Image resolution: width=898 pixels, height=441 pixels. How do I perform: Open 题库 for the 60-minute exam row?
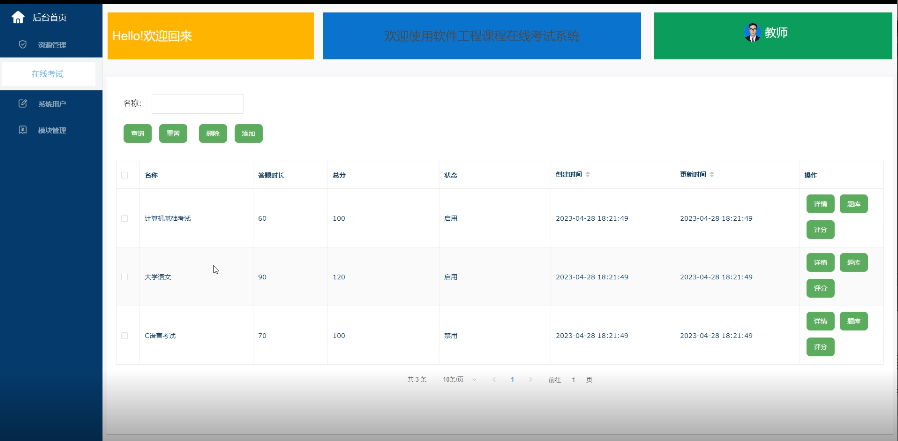(854, 204)
